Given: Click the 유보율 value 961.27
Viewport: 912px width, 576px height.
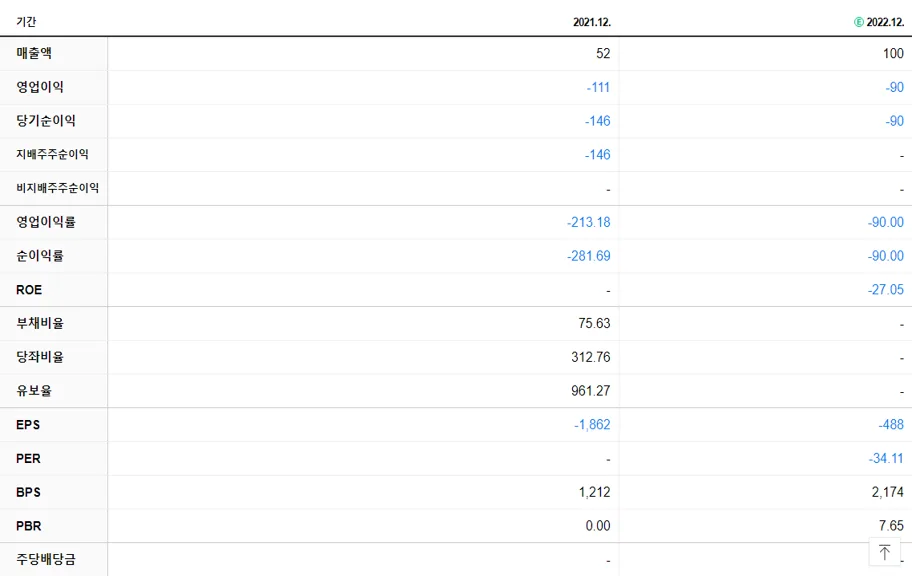Looking at the screenshot, I should tap(591, 391).
